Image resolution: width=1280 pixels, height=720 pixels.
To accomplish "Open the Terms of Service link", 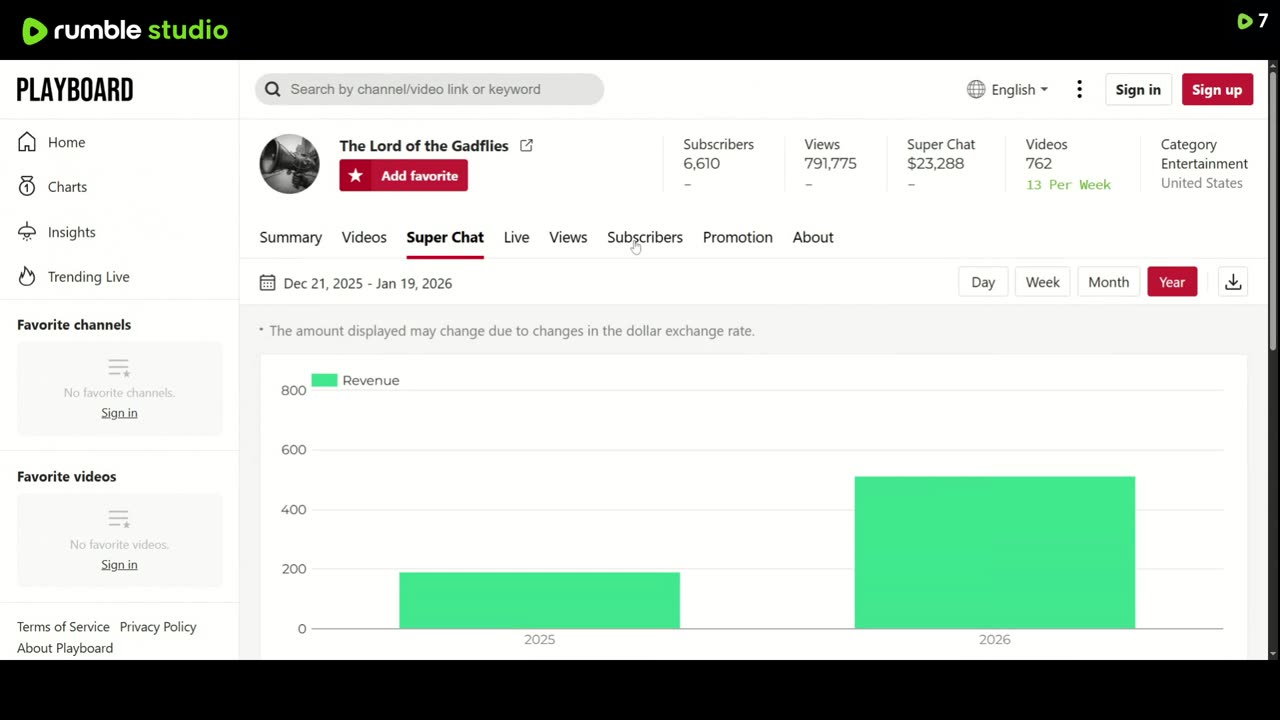I will pos(63,627).
